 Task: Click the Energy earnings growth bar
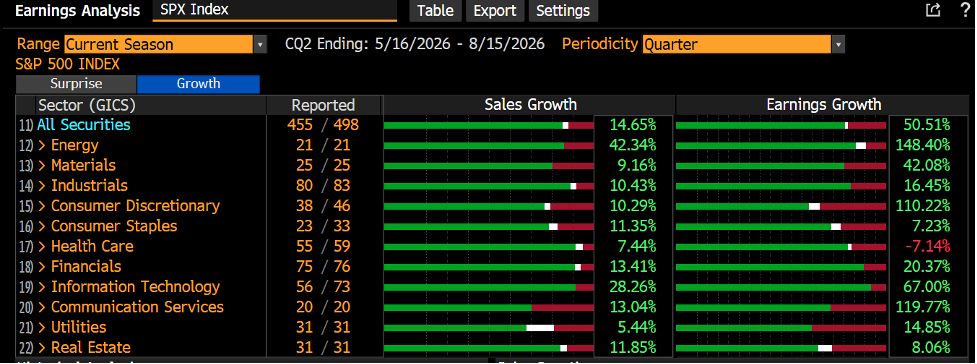[x=781, y=145]
